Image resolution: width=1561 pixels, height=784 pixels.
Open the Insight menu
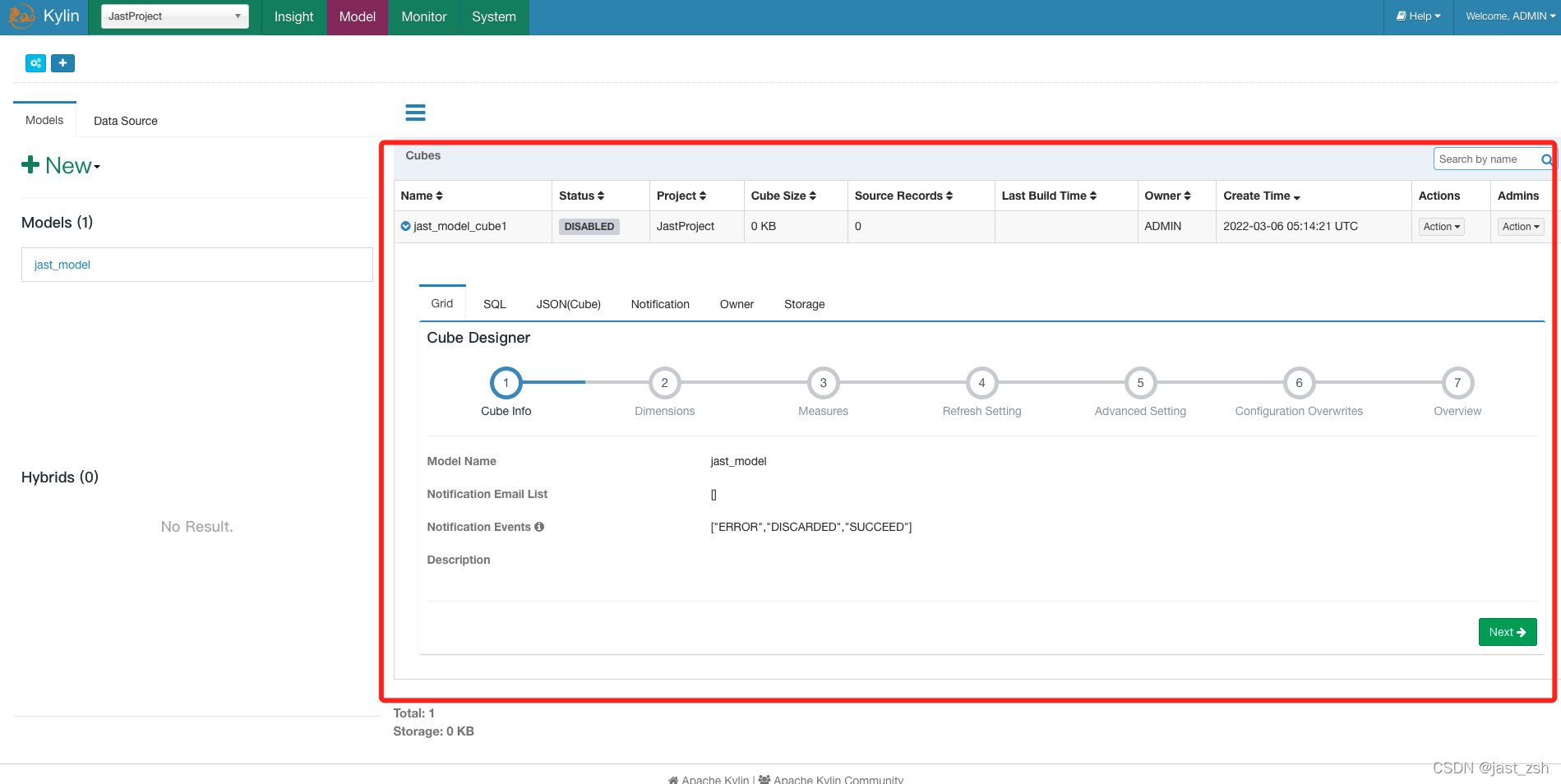click(x=293, y=16)
